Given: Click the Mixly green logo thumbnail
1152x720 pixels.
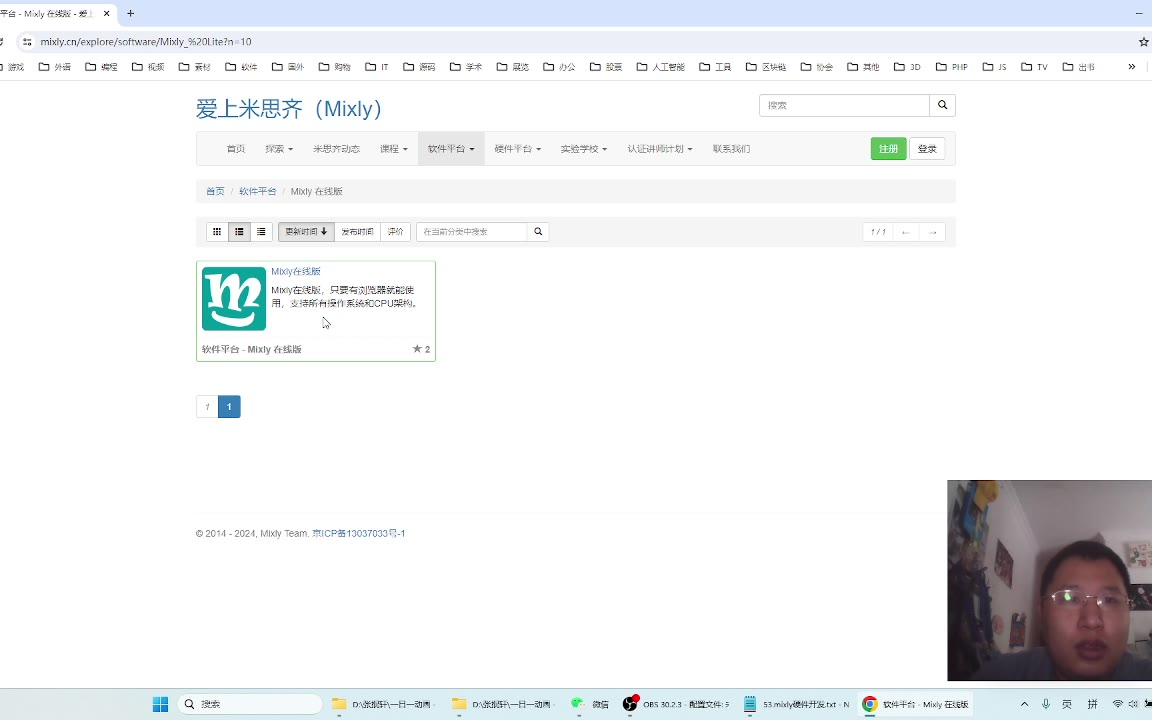Looking at the screenshot, I should point(234,298).
